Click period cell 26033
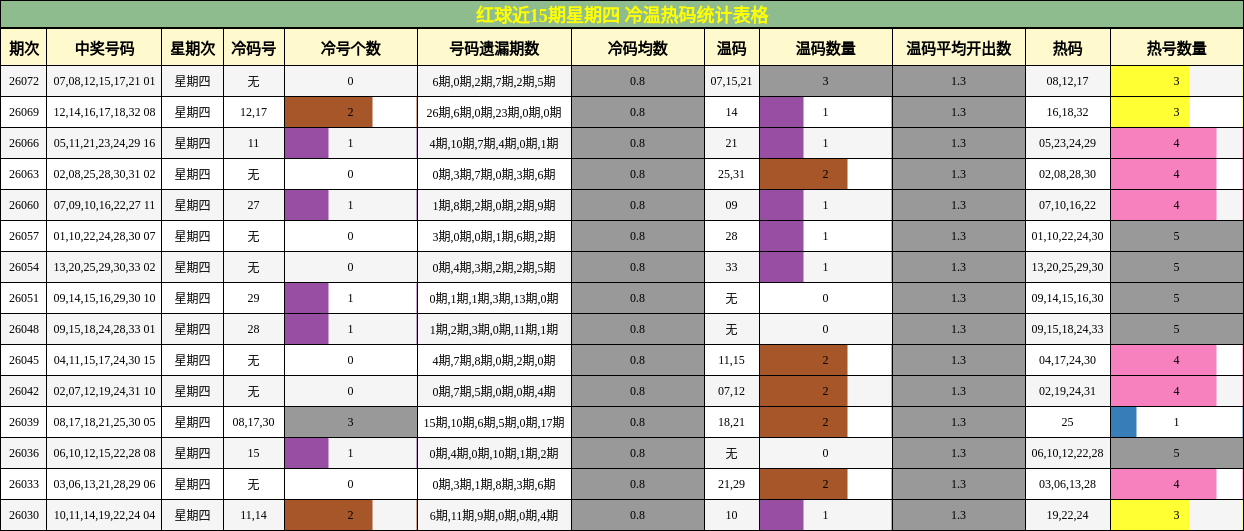The height and width of the screenshot is (531, 1244). [24, 484]
